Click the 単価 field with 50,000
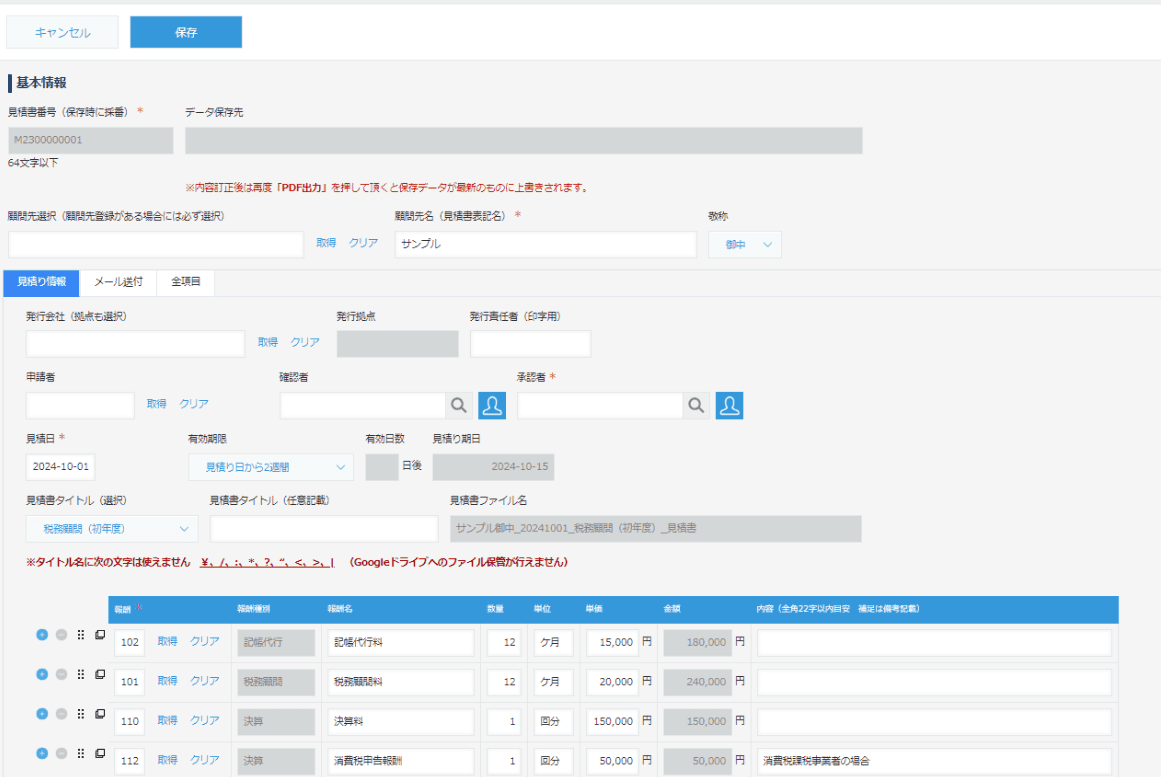This screenshot has width=1161, height=777. tap(612, 761)
